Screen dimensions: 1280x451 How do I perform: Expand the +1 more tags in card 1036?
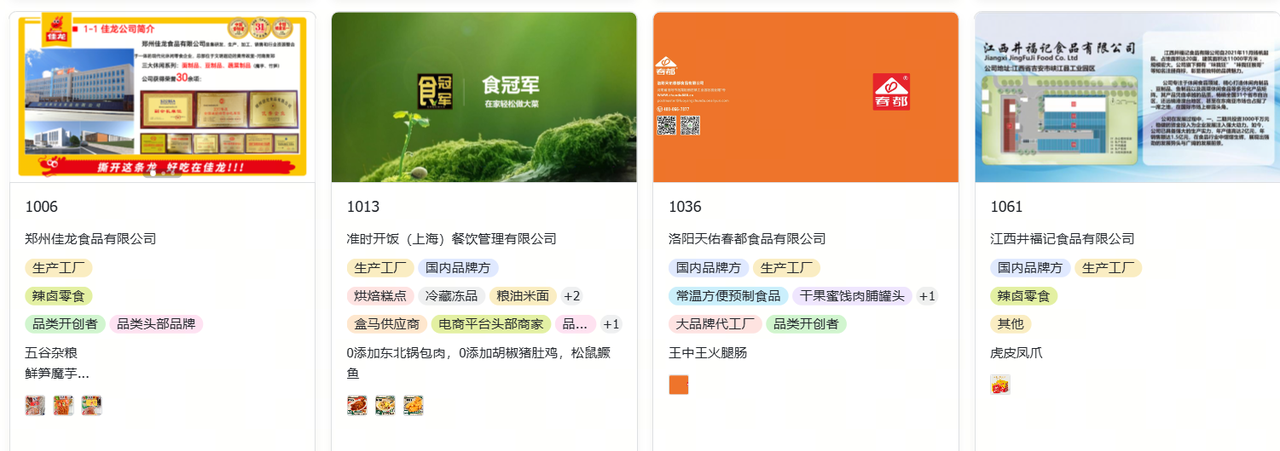point(928,296)
